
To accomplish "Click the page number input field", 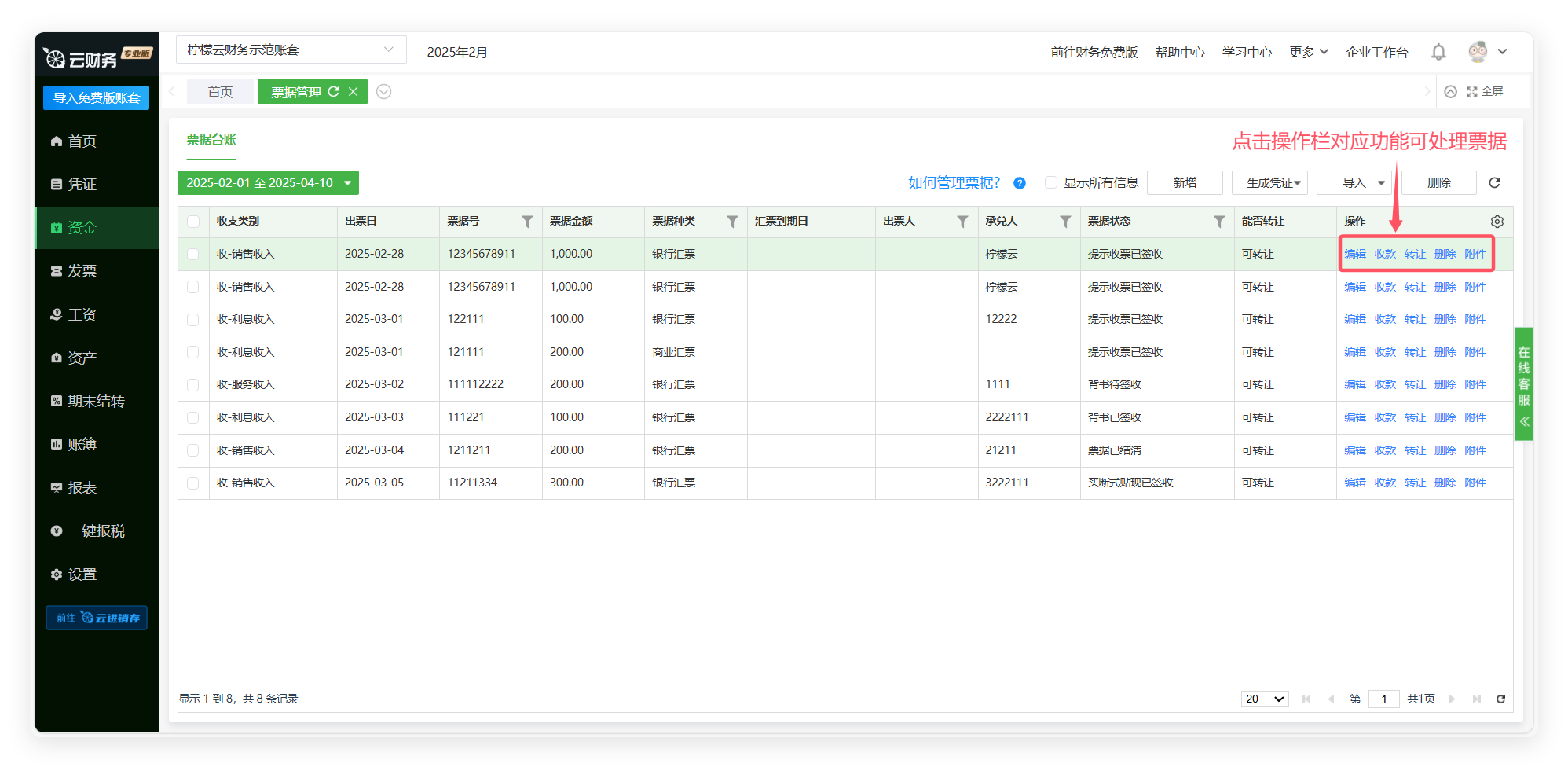I will (1383, 699).
